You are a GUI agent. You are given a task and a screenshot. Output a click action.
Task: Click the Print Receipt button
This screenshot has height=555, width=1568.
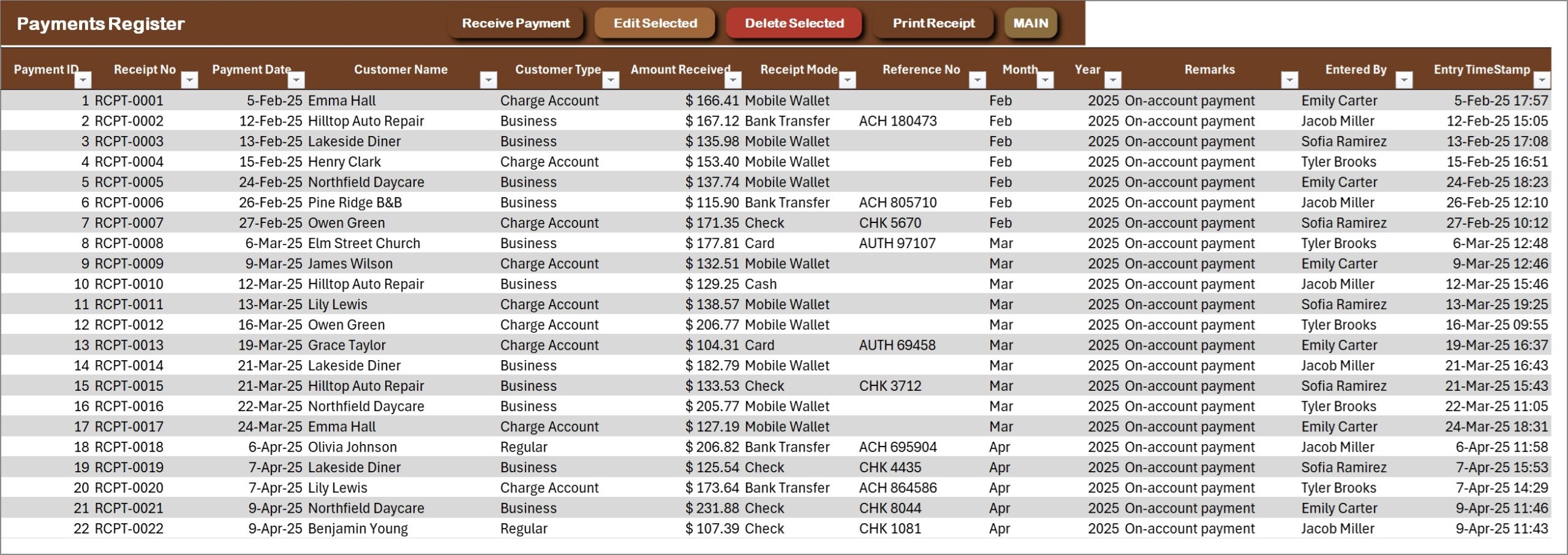point(933,23)
